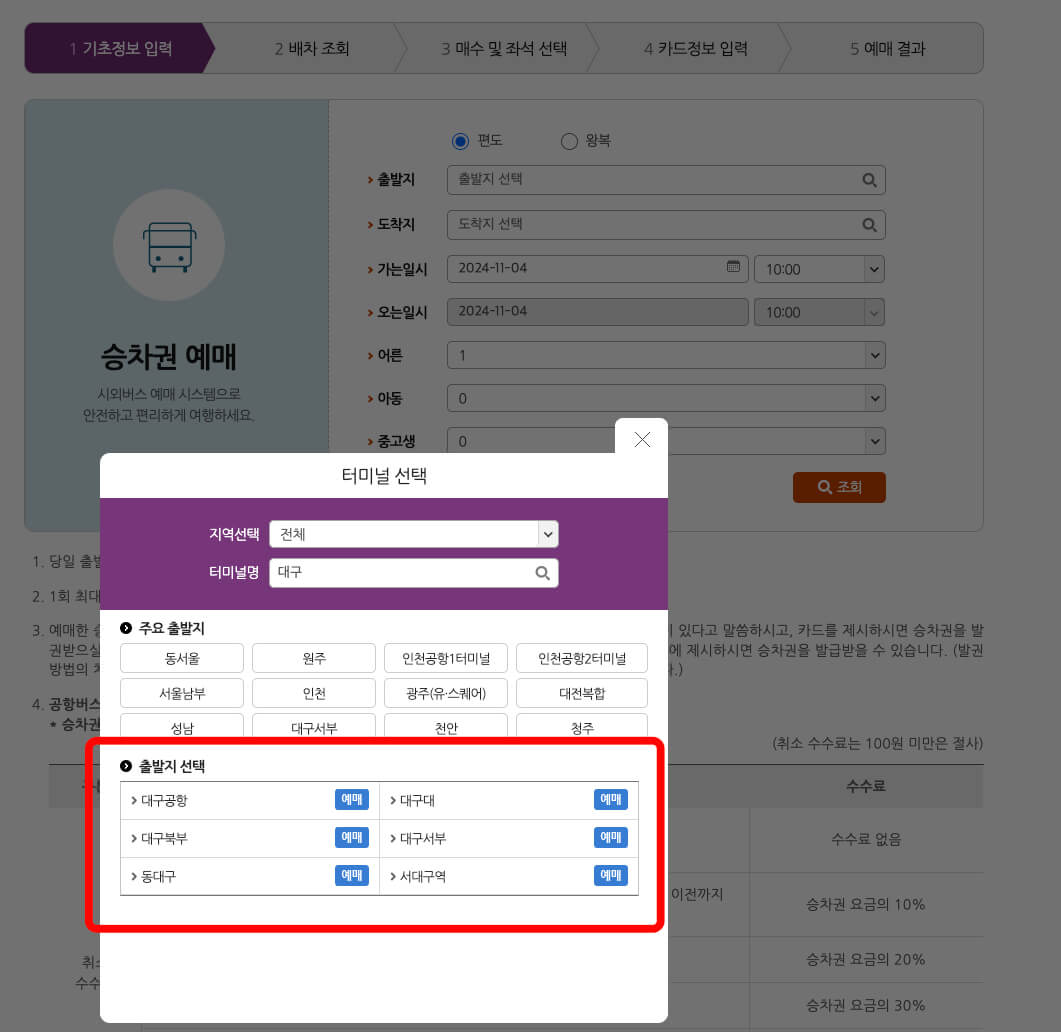Click the bus icon on the 승차권 예매 panel
Viewport: 1061px width, 1032px height.
tap(169, 245)
